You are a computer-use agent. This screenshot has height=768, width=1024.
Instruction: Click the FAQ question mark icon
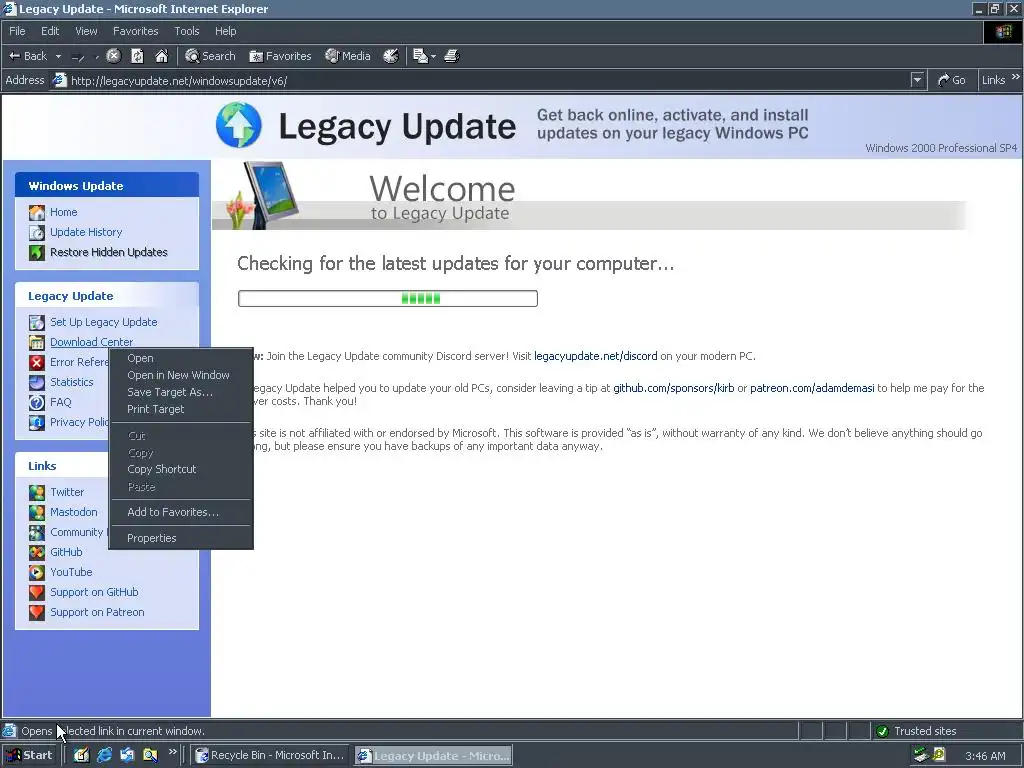[37, 402]
